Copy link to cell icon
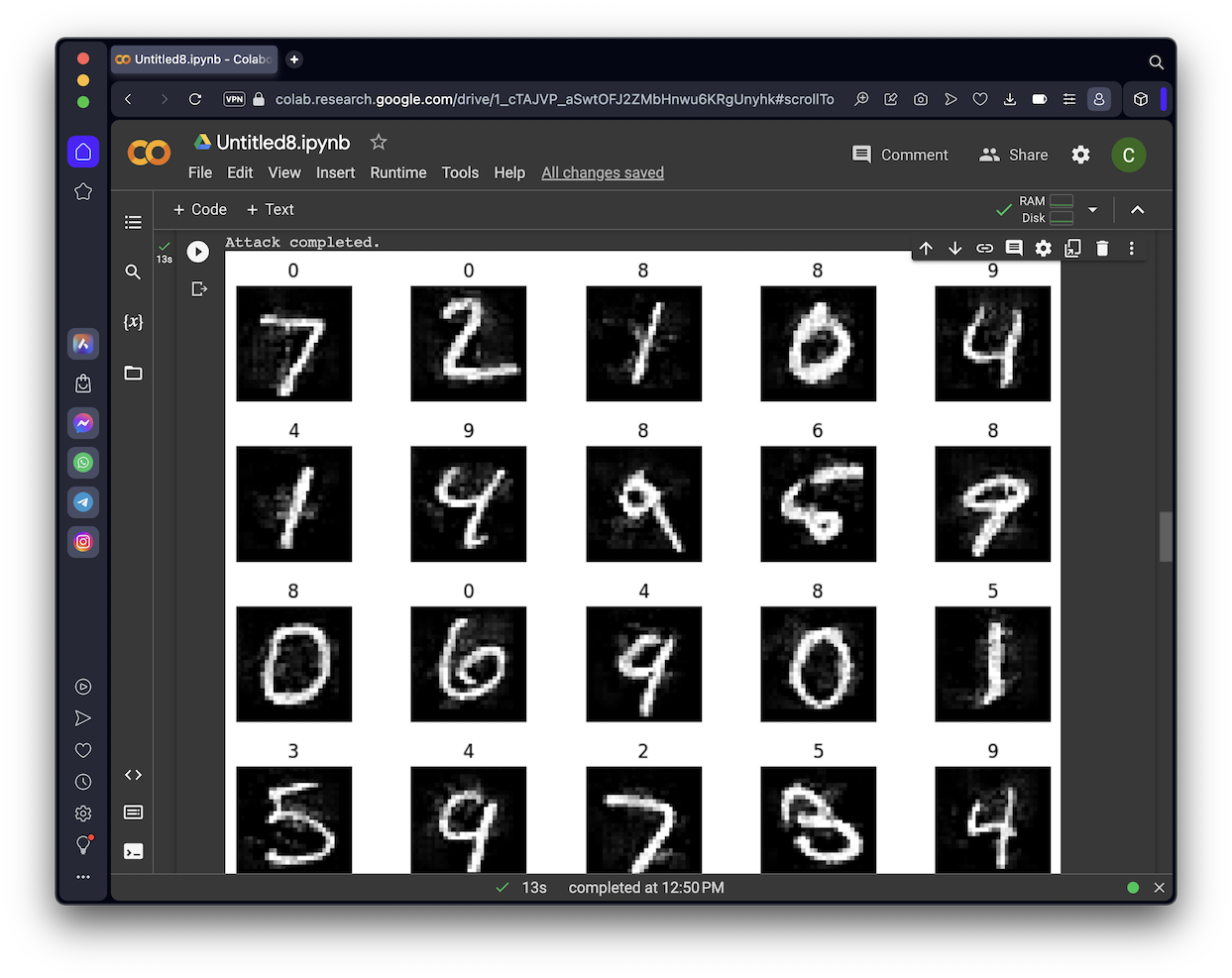 pyautogui.click(x=984, y=249)
